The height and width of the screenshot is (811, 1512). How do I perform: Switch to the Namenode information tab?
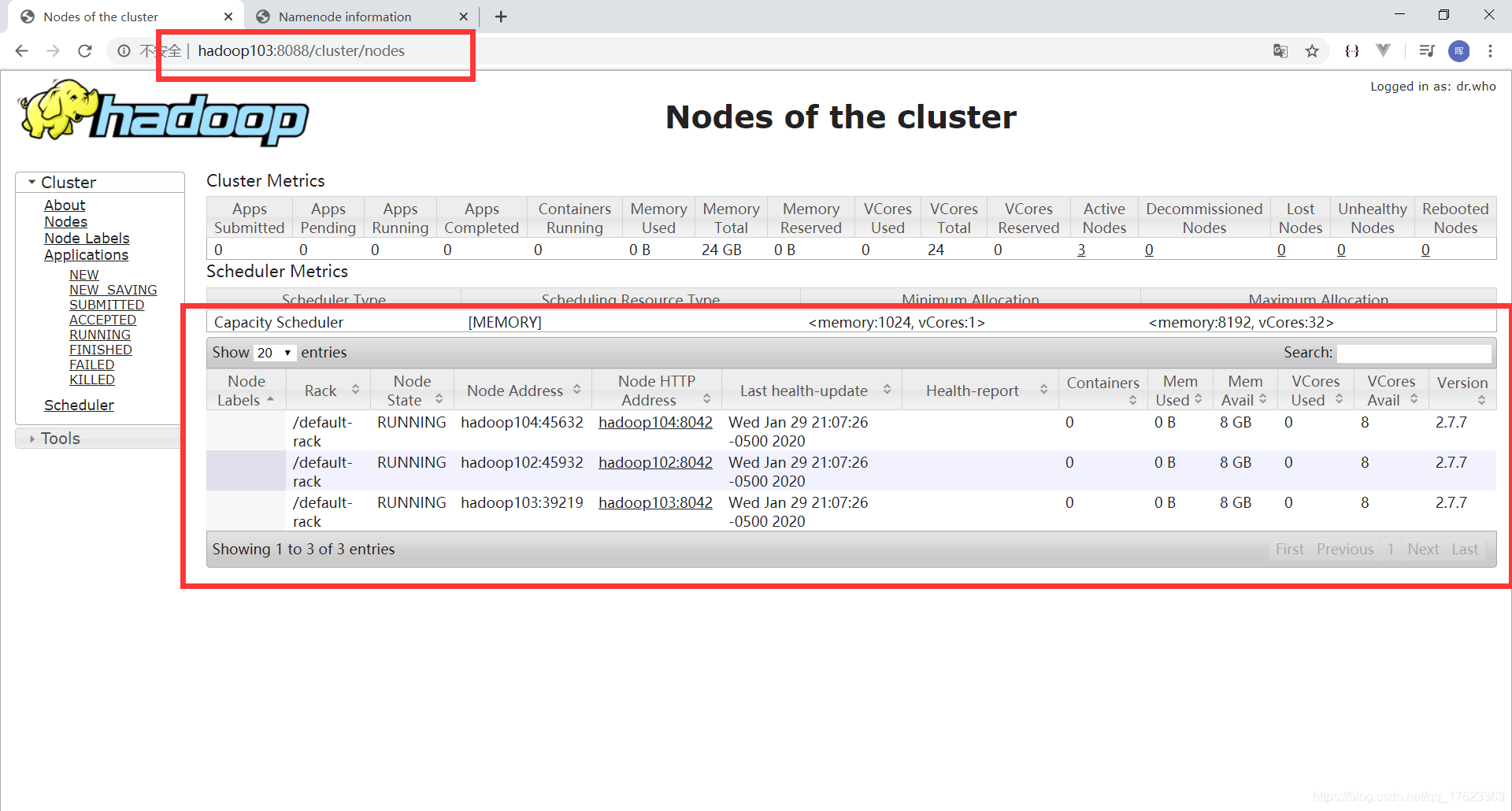(361, 17)
